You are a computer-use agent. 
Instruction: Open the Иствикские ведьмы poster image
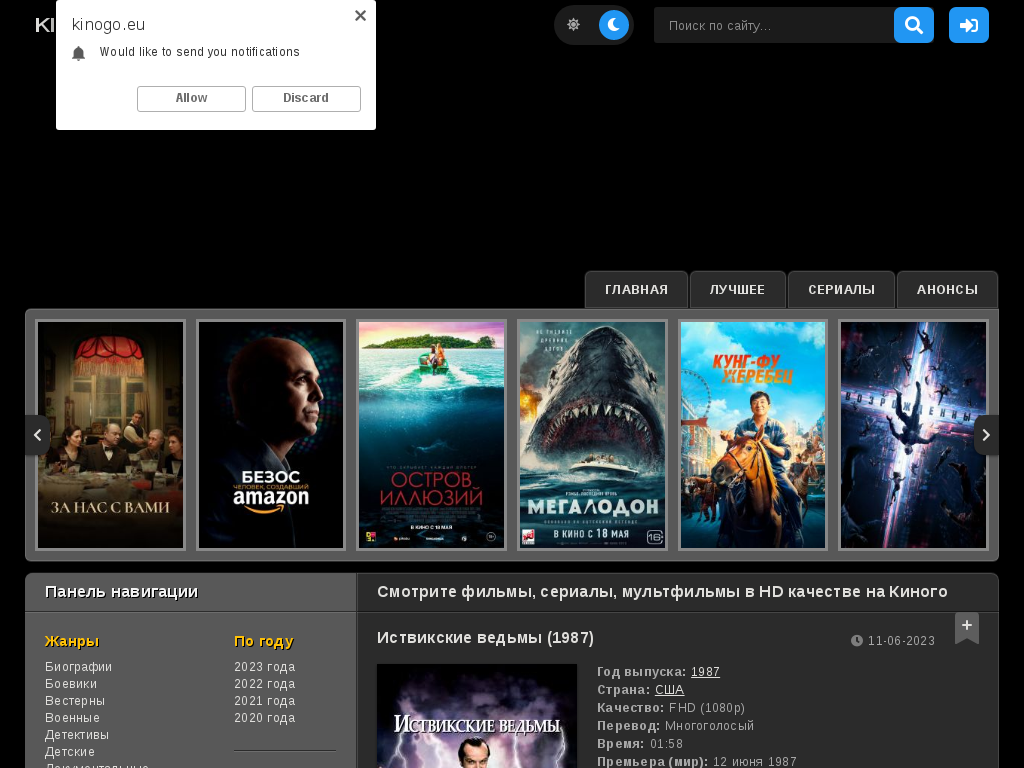tap(477, 716)
